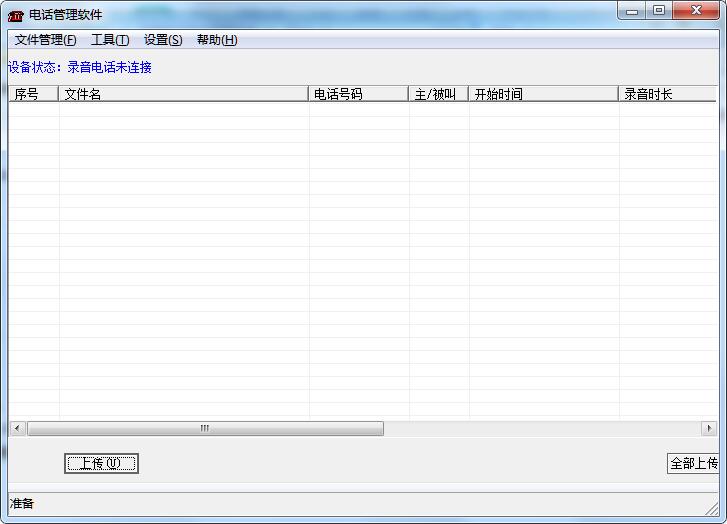Screen dimensions: 727x524
Task: Open the 工具(T) menu
Action: pos(109,40)
